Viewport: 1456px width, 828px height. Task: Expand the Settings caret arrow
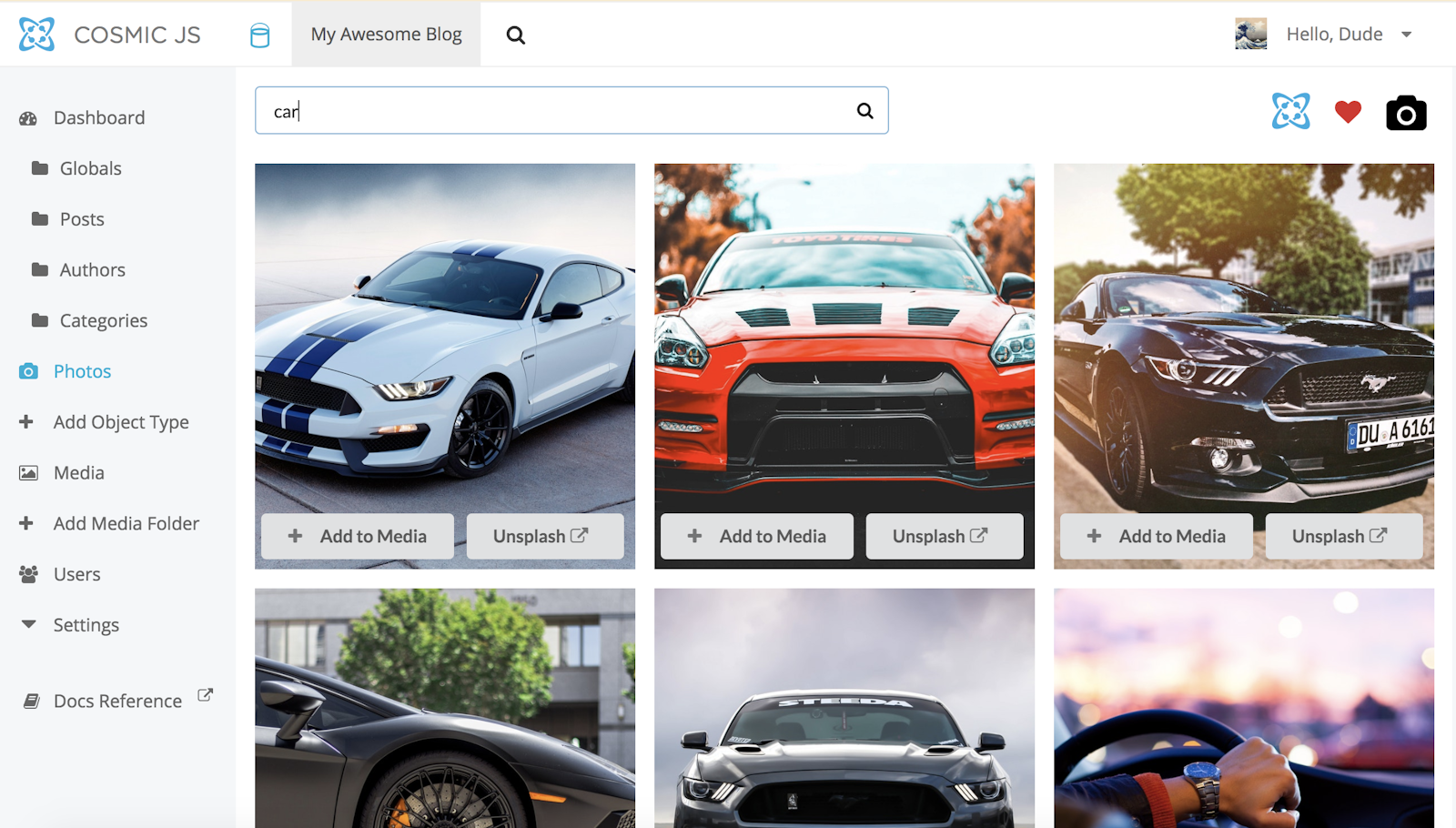(x=29, y=624)
